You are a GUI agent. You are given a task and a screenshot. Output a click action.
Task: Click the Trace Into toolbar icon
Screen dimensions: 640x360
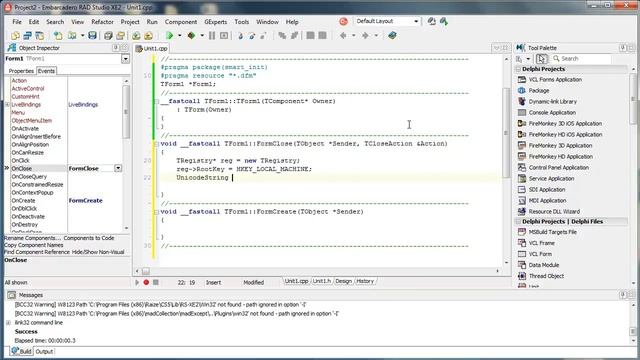pyautogui.click(x=240, y=36)
